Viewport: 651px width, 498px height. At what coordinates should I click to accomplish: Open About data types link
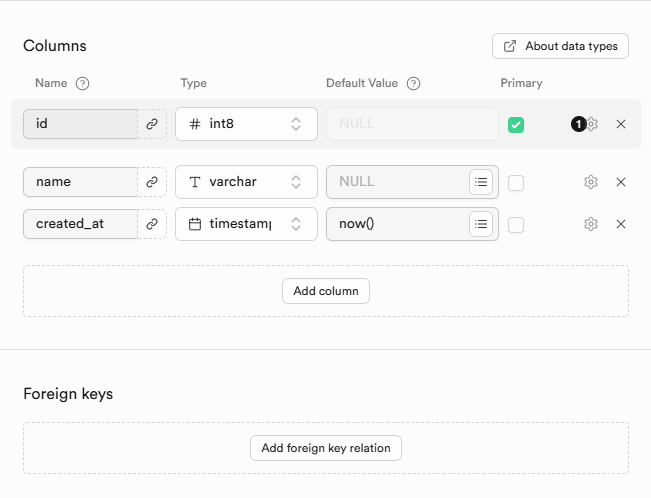(560, 46)
